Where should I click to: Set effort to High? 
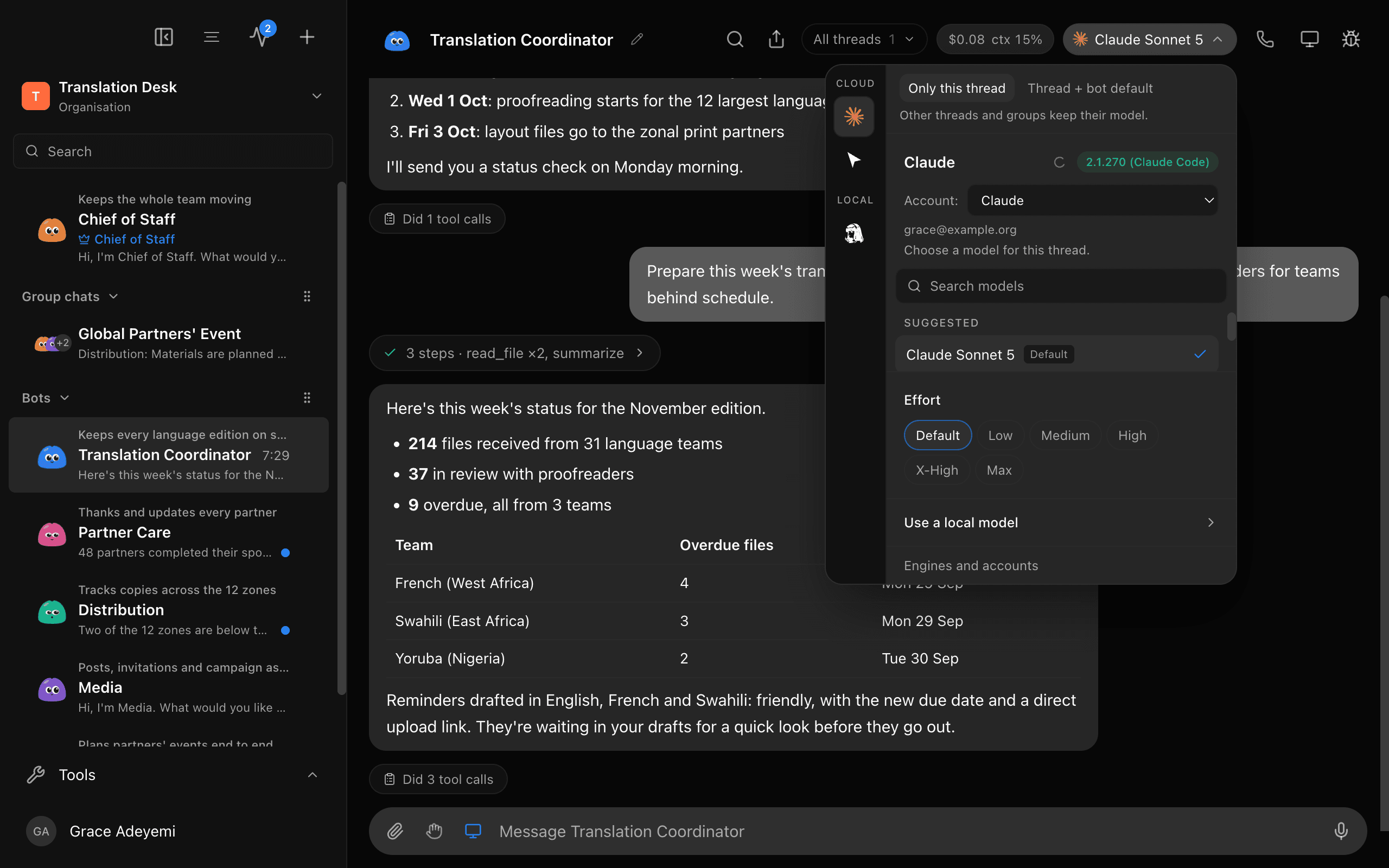click(x=1132, y=435)
